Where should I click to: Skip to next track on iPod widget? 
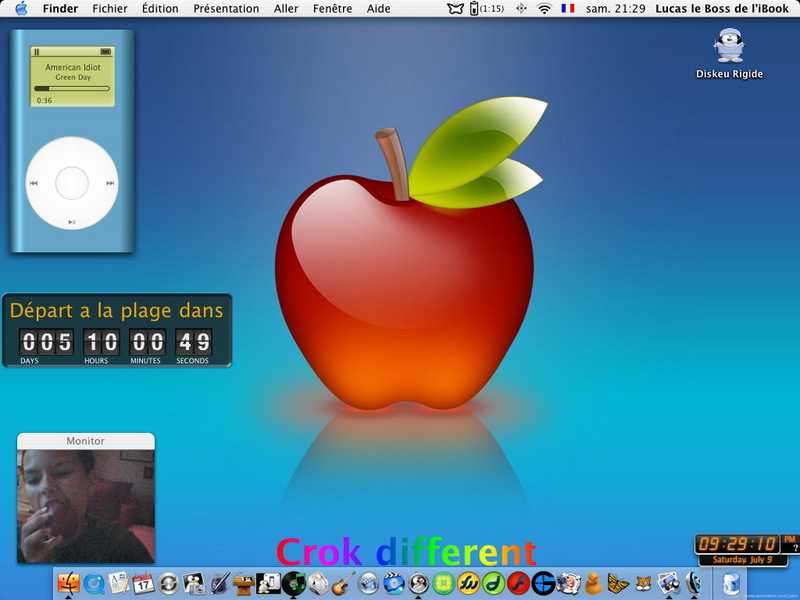click(110, 183)
